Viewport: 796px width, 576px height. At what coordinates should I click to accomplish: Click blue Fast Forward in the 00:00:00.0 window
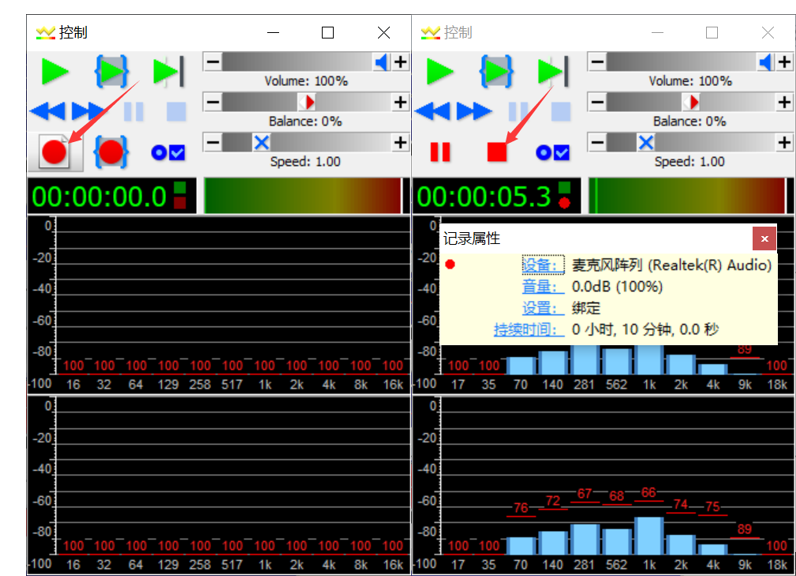point(88,111)
